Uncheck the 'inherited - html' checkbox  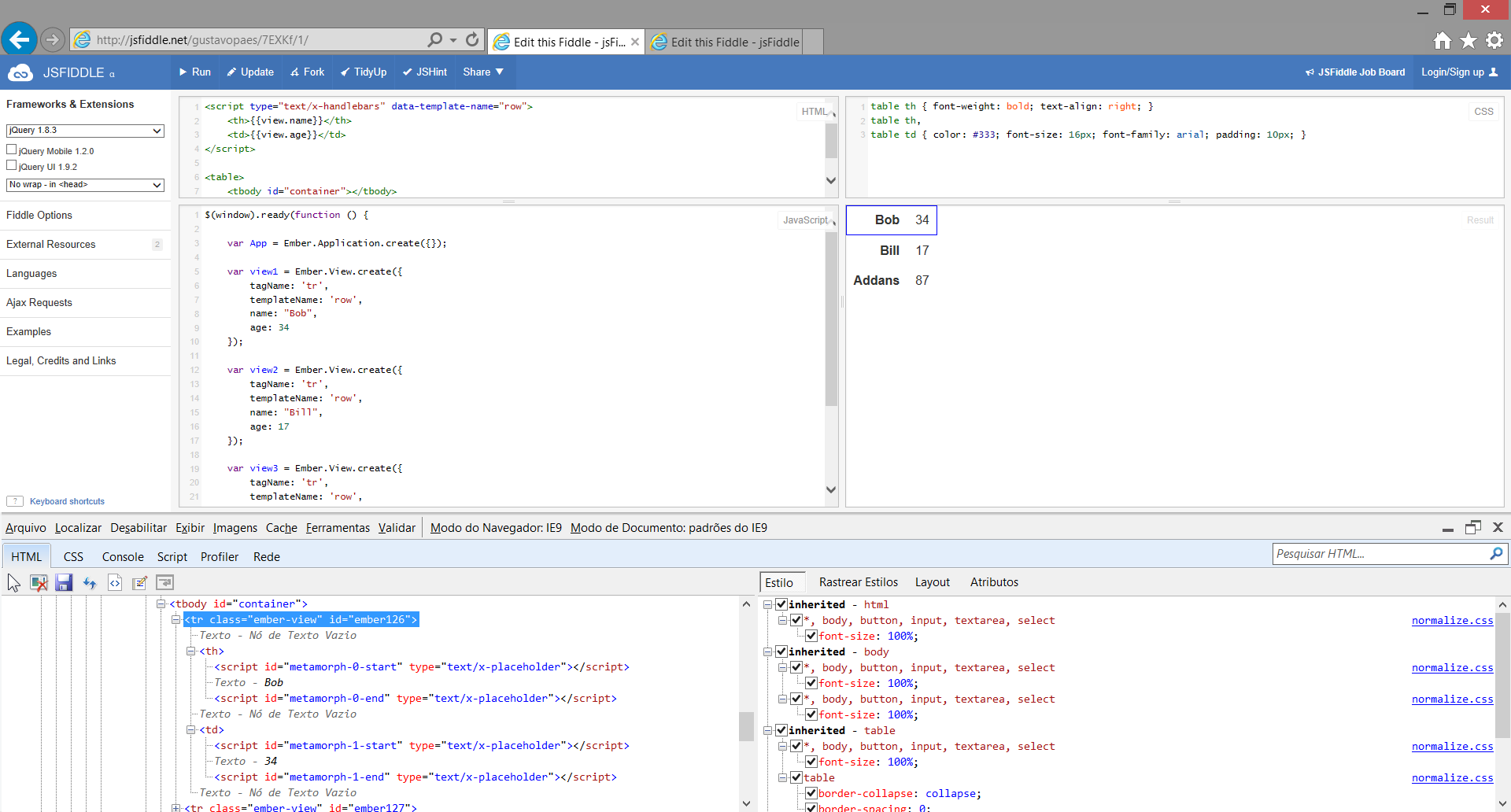781,604
